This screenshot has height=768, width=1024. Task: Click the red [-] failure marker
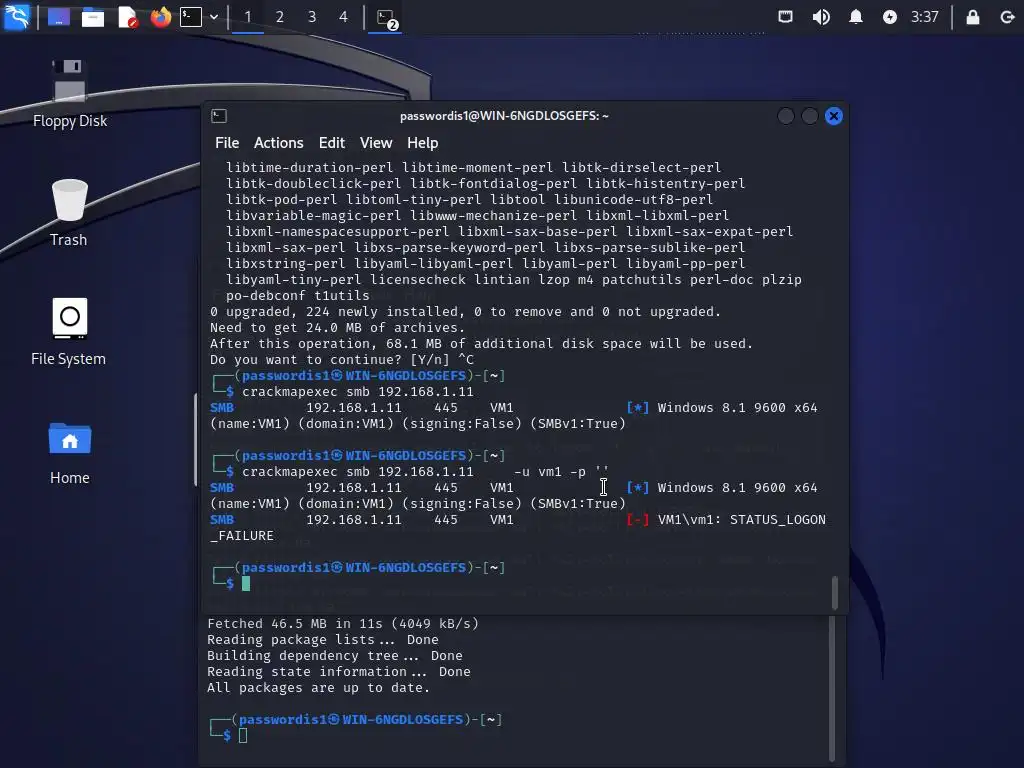(x=638, y=520)
